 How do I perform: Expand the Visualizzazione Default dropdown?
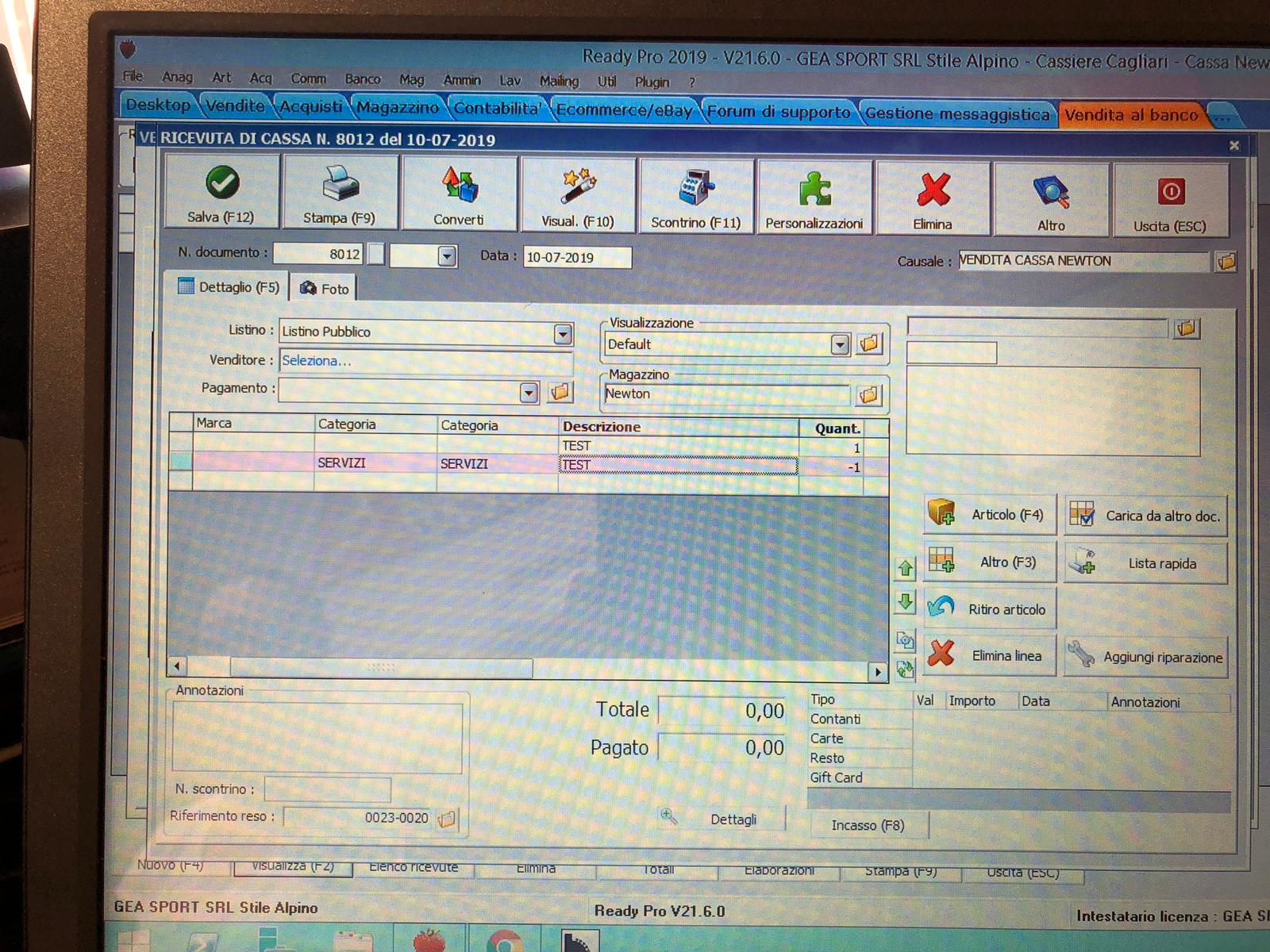tap(840, 344)
